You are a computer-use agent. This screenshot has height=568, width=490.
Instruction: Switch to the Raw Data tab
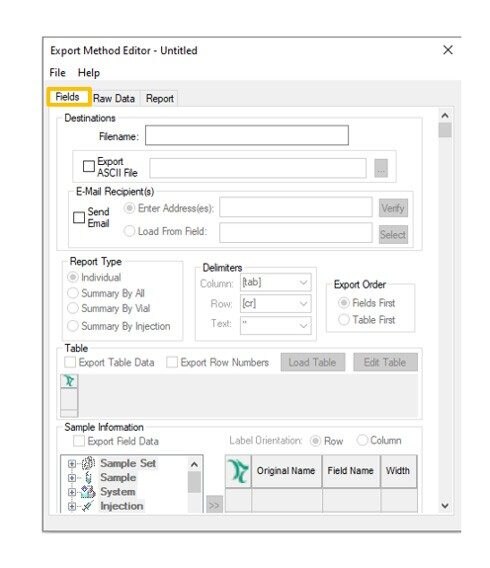click(x=114, y=99)
